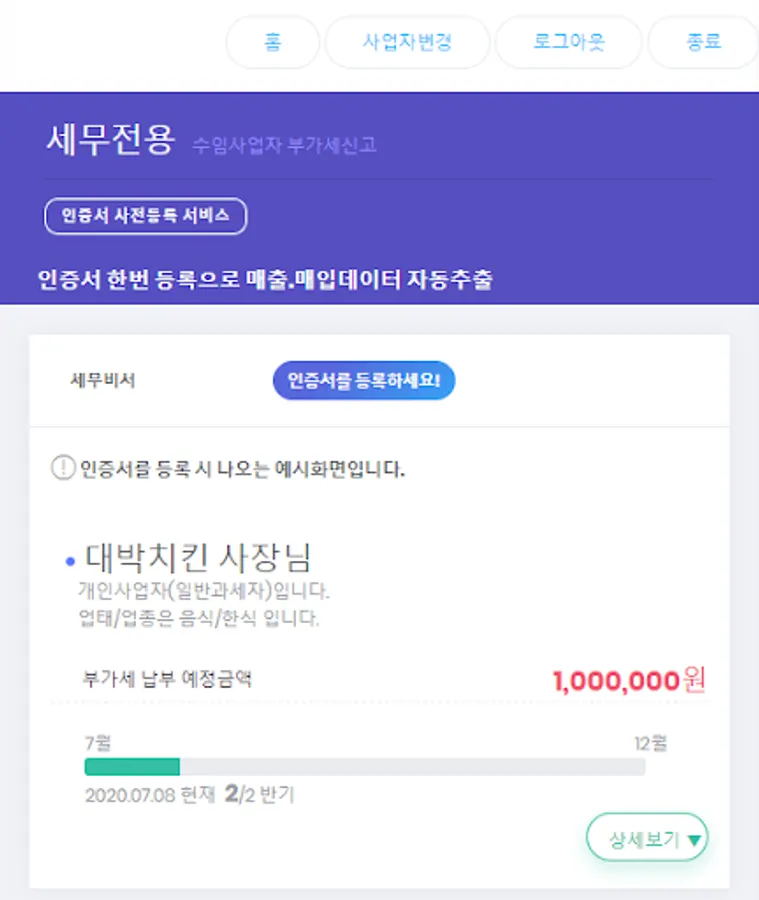Expand 상세보기 details
The image size is (759, 900).
[x=646, y=839]
